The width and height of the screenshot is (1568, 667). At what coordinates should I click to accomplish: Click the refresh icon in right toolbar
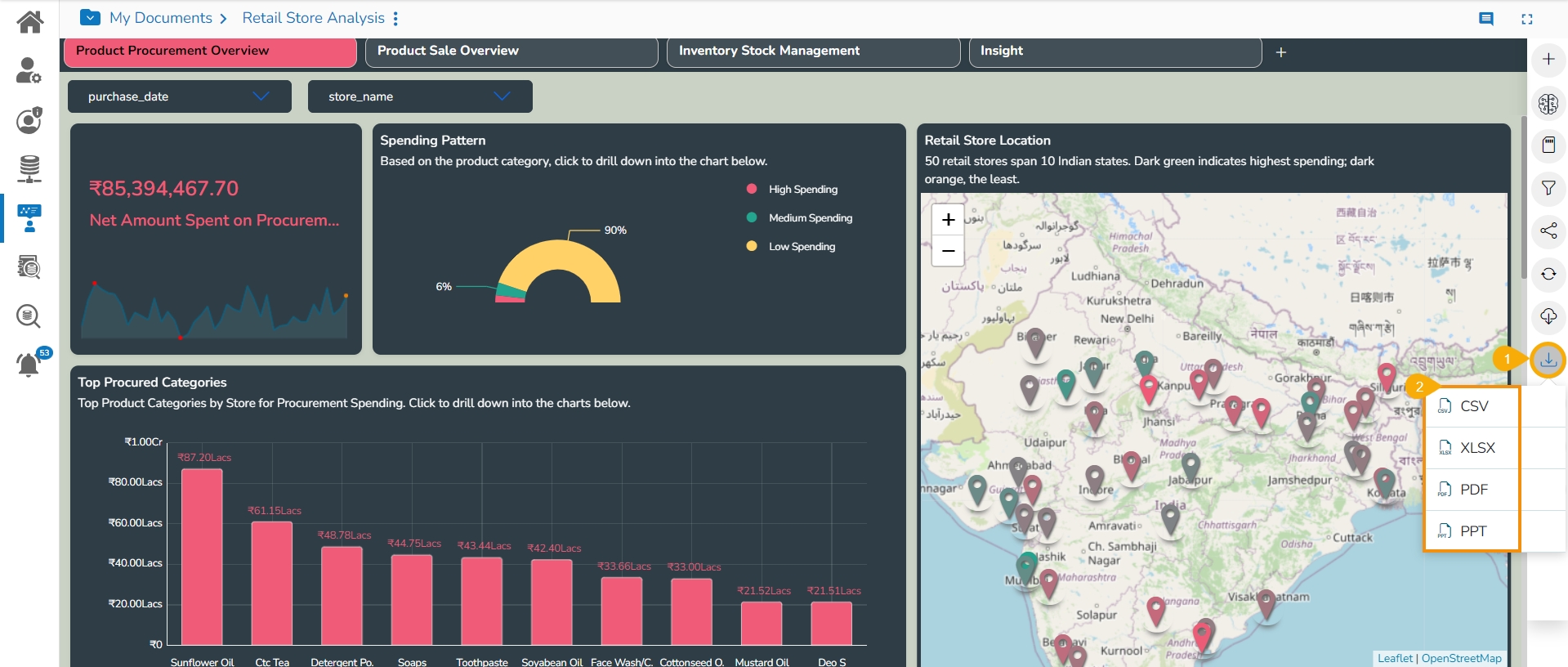click(x=1548, y=274)
